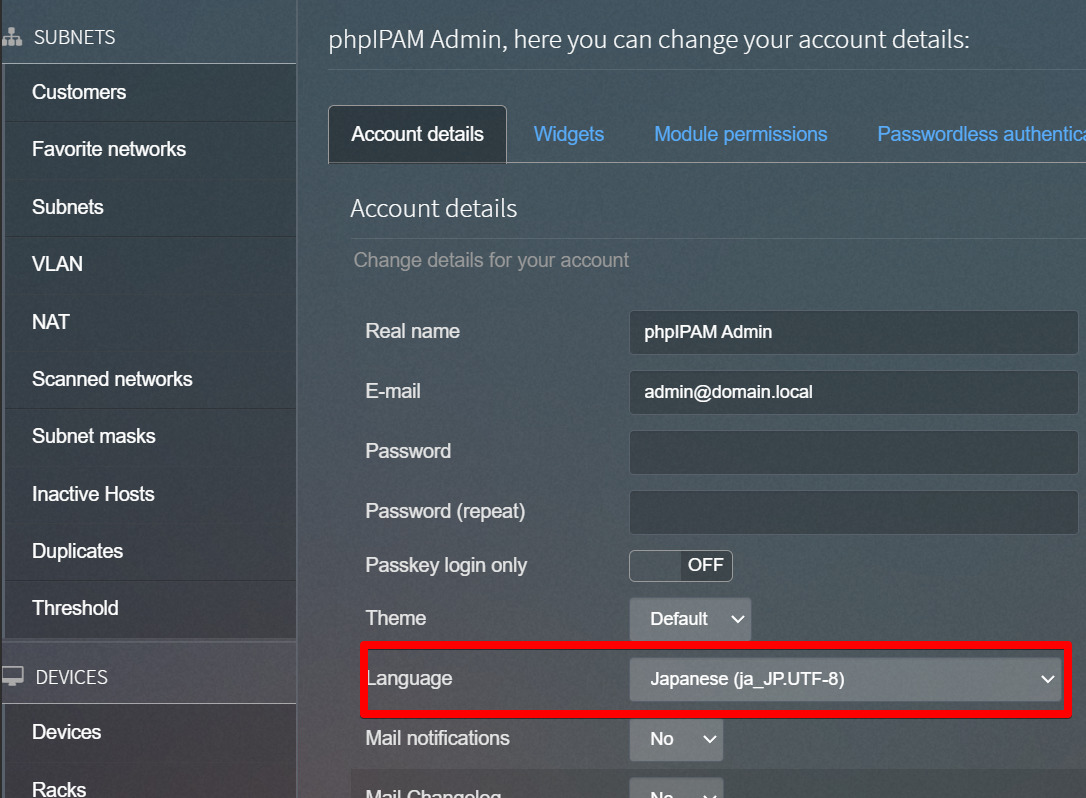Click the Password input field
The image size is (1086, 798).
point(853,452)
